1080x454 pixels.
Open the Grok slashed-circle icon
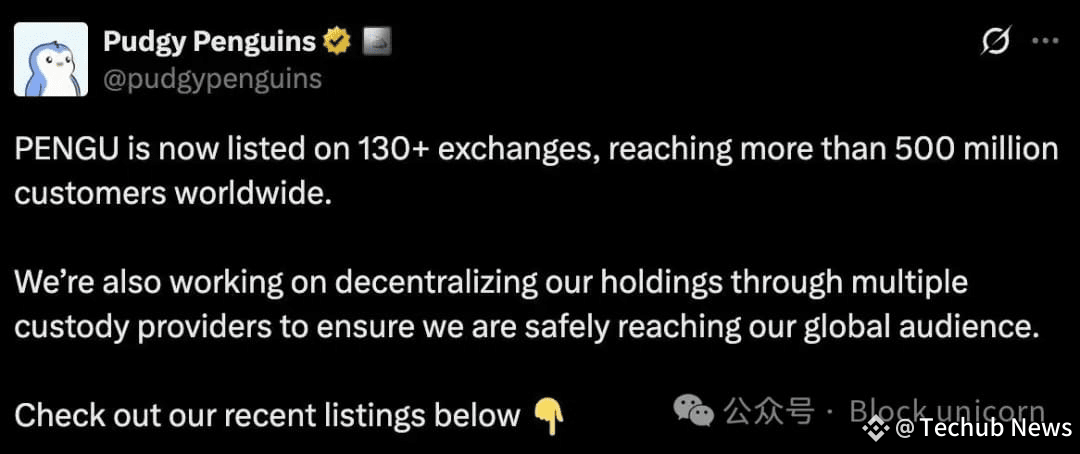[995, 43]
